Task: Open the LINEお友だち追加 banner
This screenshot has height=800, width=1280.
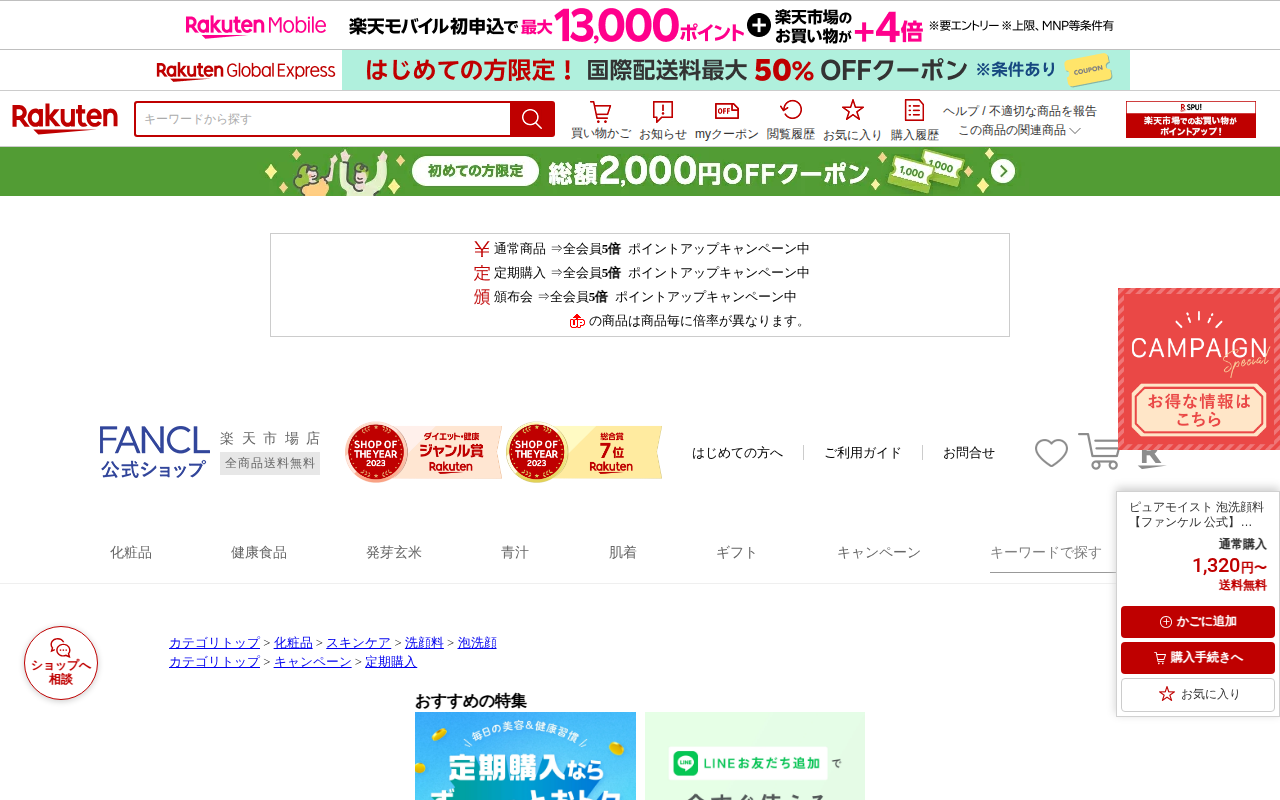Action: pyautogui.click(x=755, y=756)
